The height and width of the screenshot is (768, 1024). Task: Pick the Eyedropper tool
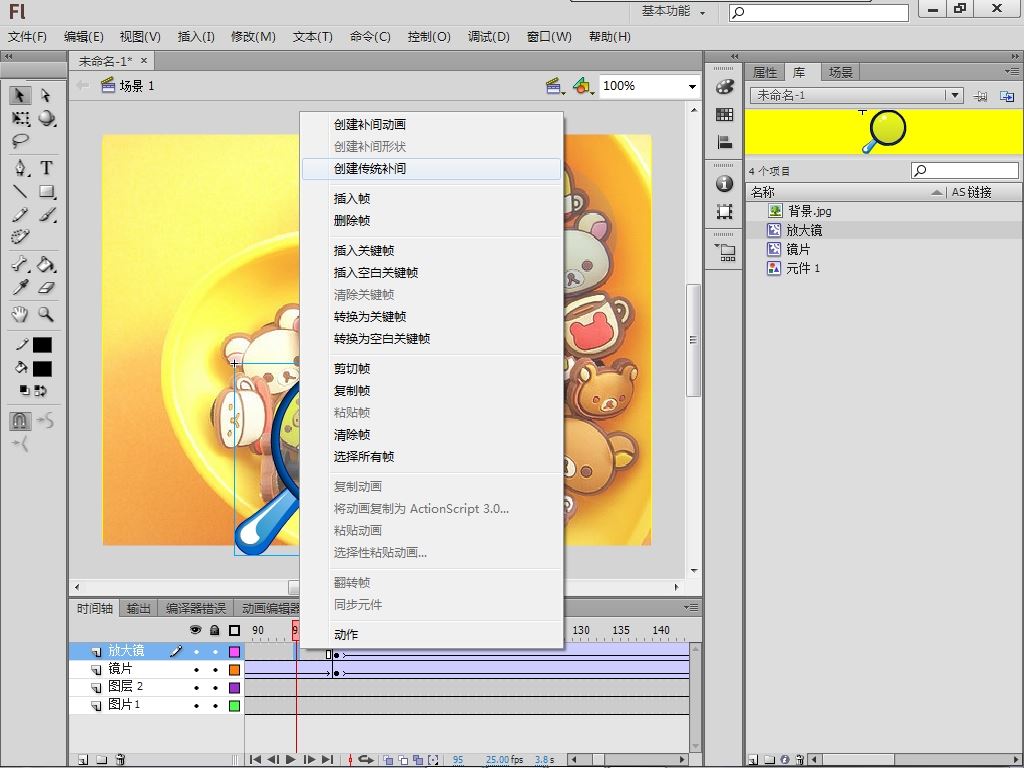(x=20, y=287)
